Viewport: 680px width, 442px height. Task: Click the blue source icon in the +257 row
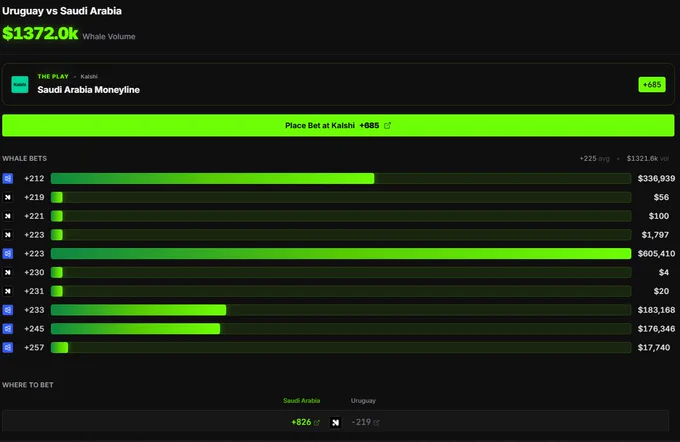[x=8, y=347]
